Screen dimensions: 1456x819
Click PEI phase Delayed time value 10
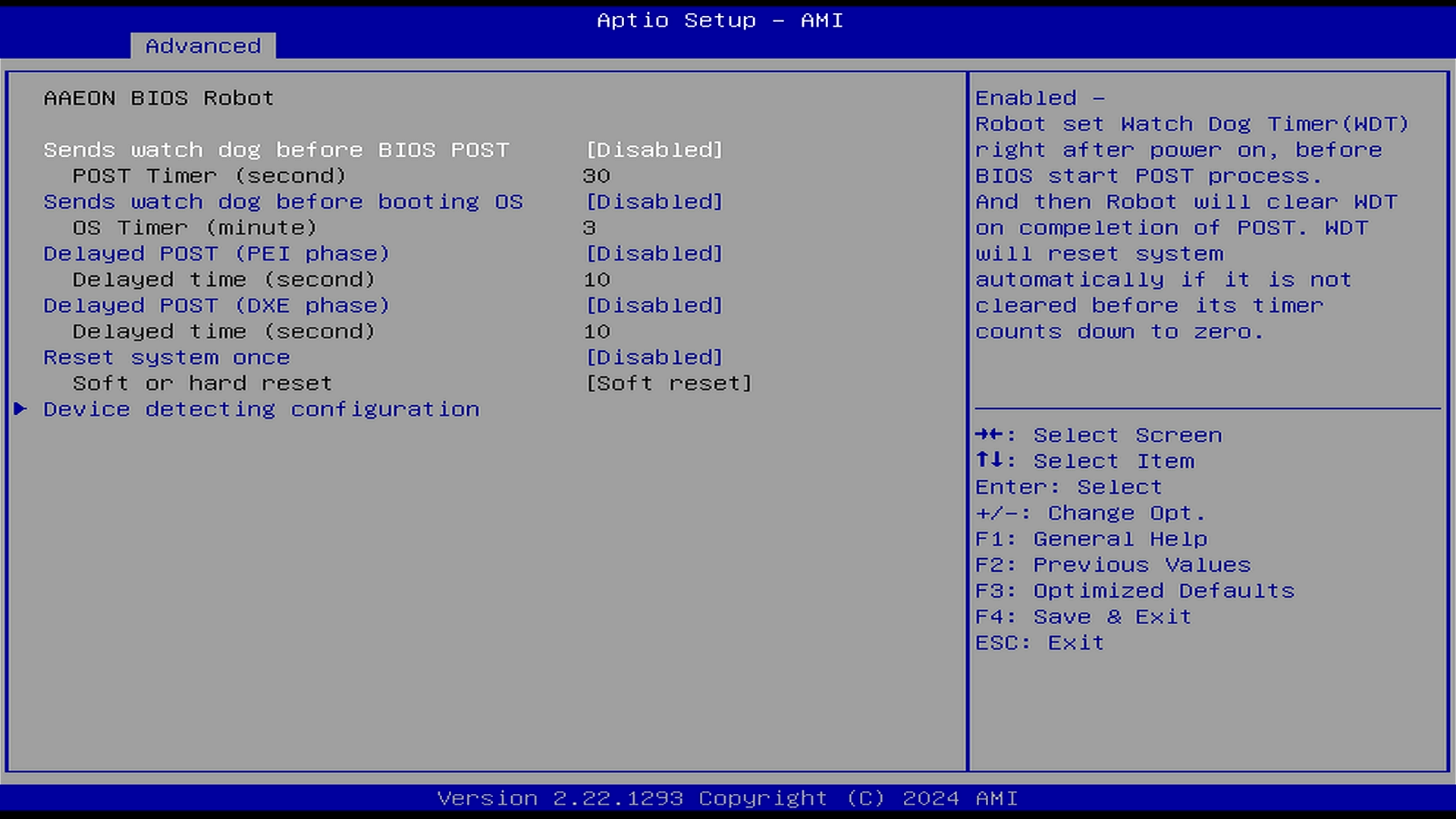coord(596,280)
